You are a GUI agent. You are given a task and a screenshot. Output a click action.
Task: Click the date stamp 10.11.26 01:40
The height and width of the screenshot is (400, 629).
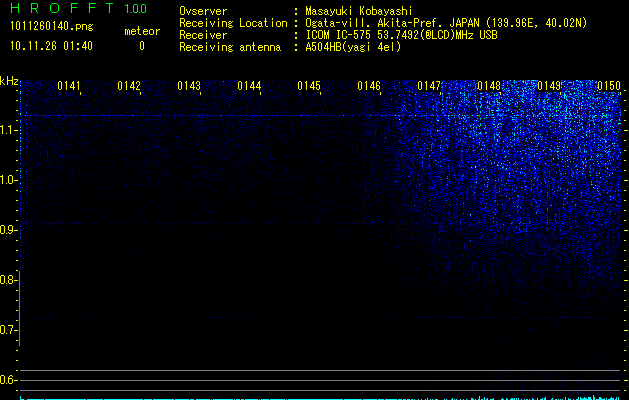click(51, 46)
